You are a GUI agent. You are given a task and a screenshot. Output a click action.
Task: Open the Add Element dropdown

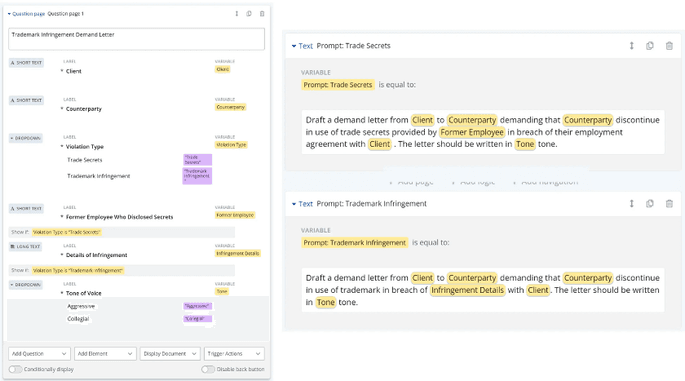(105, 353)
